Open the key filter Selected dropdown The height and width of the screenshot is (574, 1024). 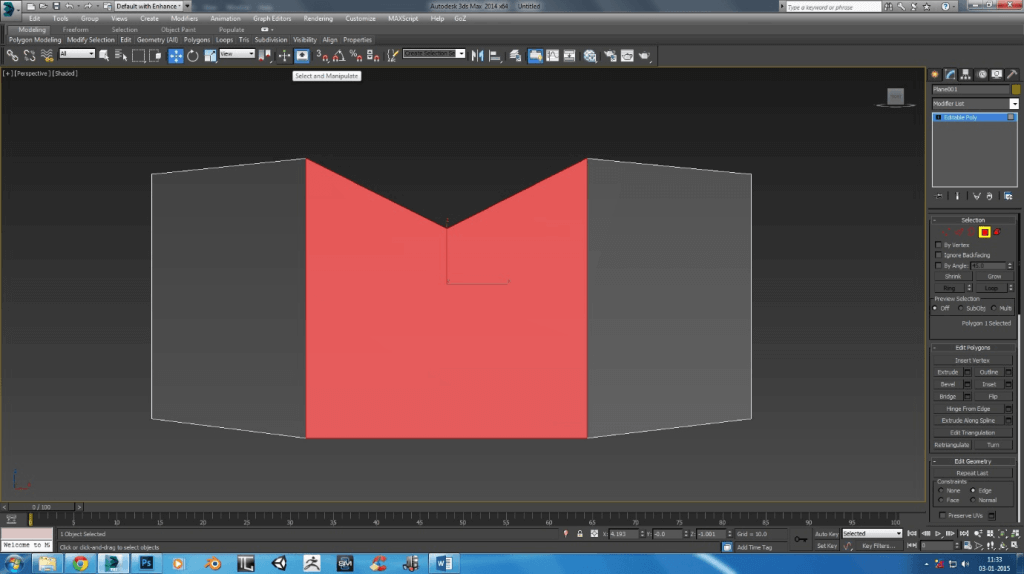tap(872, 534)
